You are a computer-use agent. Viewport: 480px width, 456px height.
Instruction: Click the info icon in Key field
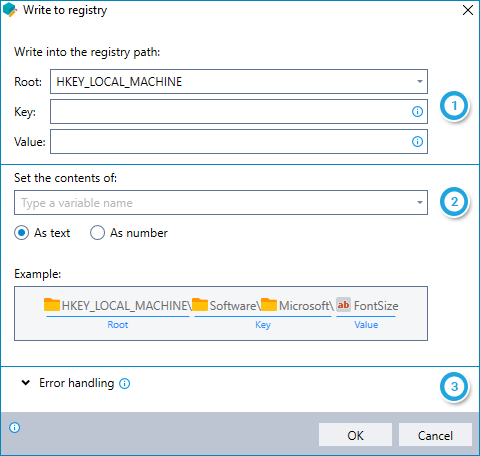(417, 112)
